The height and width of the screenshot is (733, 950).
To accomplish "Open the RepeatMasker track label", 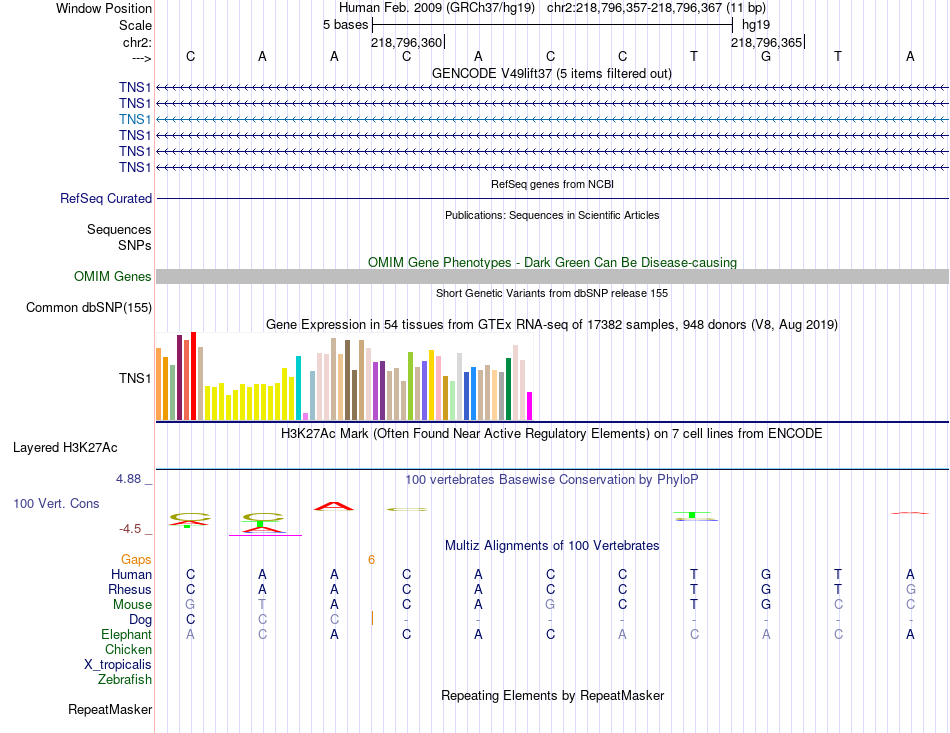I will click(x=110, y=709).
